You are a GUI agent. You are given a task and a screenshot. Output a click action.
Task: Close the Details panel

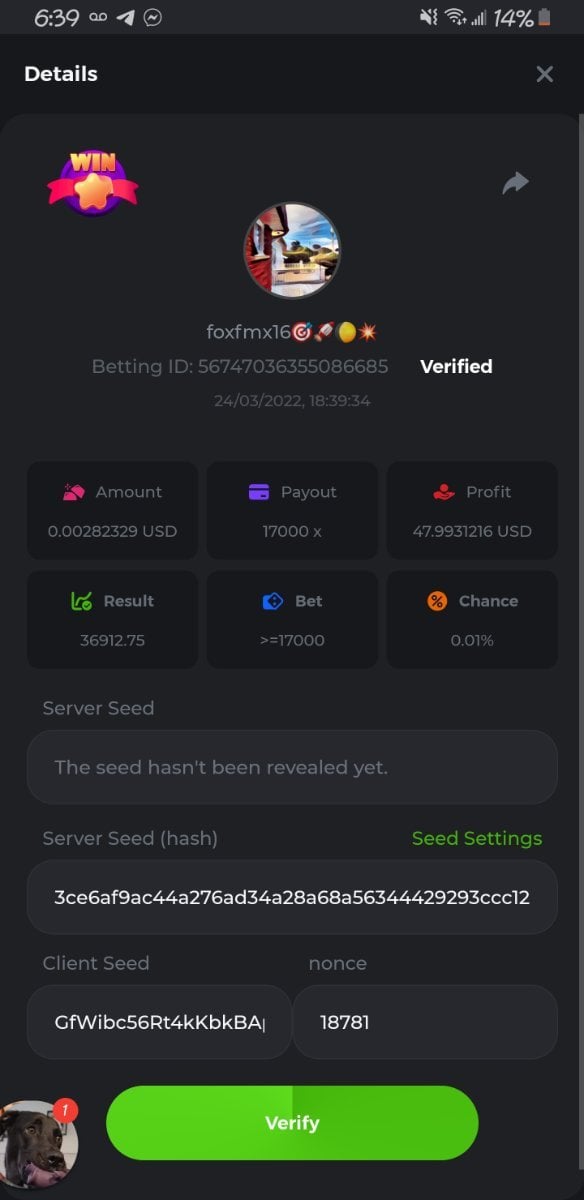[x=545, y=74]
